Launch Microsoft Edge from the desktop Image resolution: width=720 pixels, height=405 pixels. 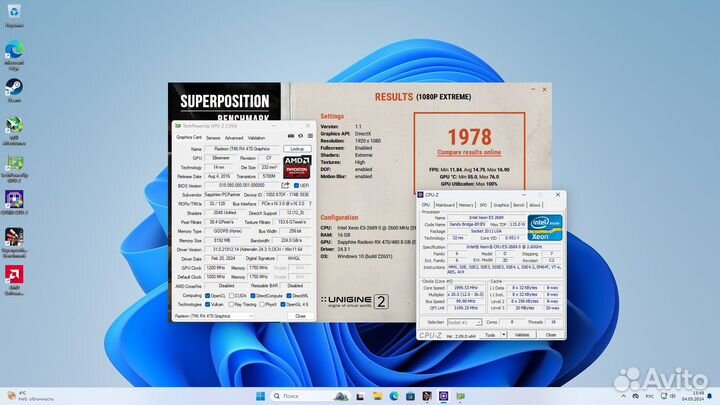(x=14, y=55)
